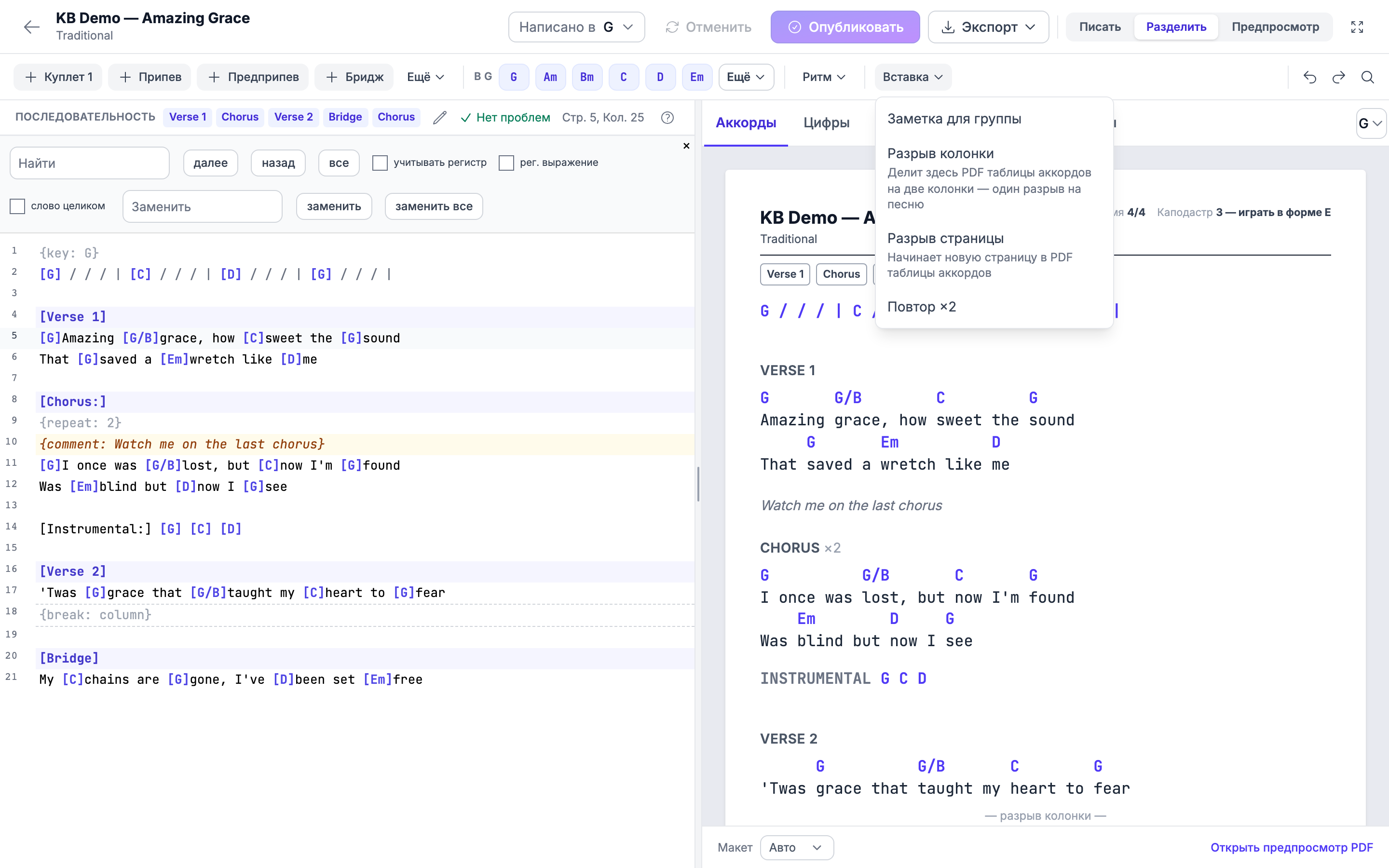Viewport: 1389px width, 868px height.
Task: Add a Куплет 1 section
Action: pyautogui.click(x=58, y=77)
